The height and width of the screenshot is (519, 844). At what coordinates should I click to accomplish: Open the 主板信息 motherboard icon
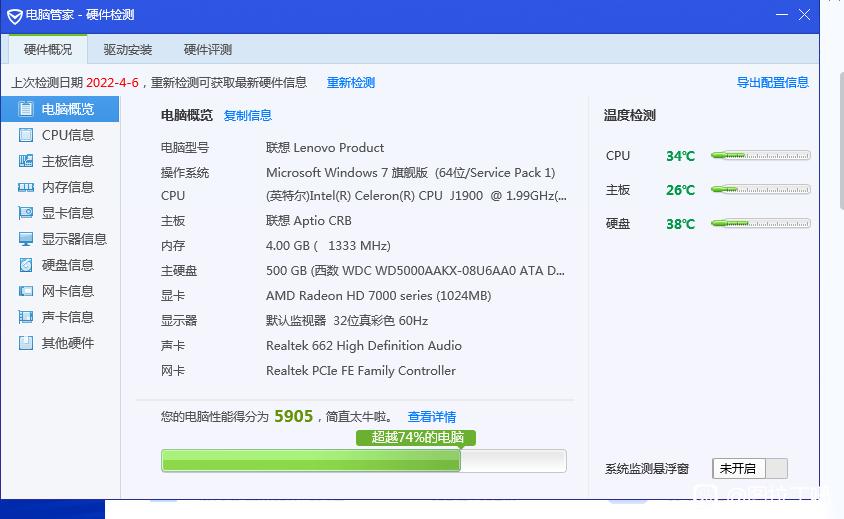coord(25,161)
